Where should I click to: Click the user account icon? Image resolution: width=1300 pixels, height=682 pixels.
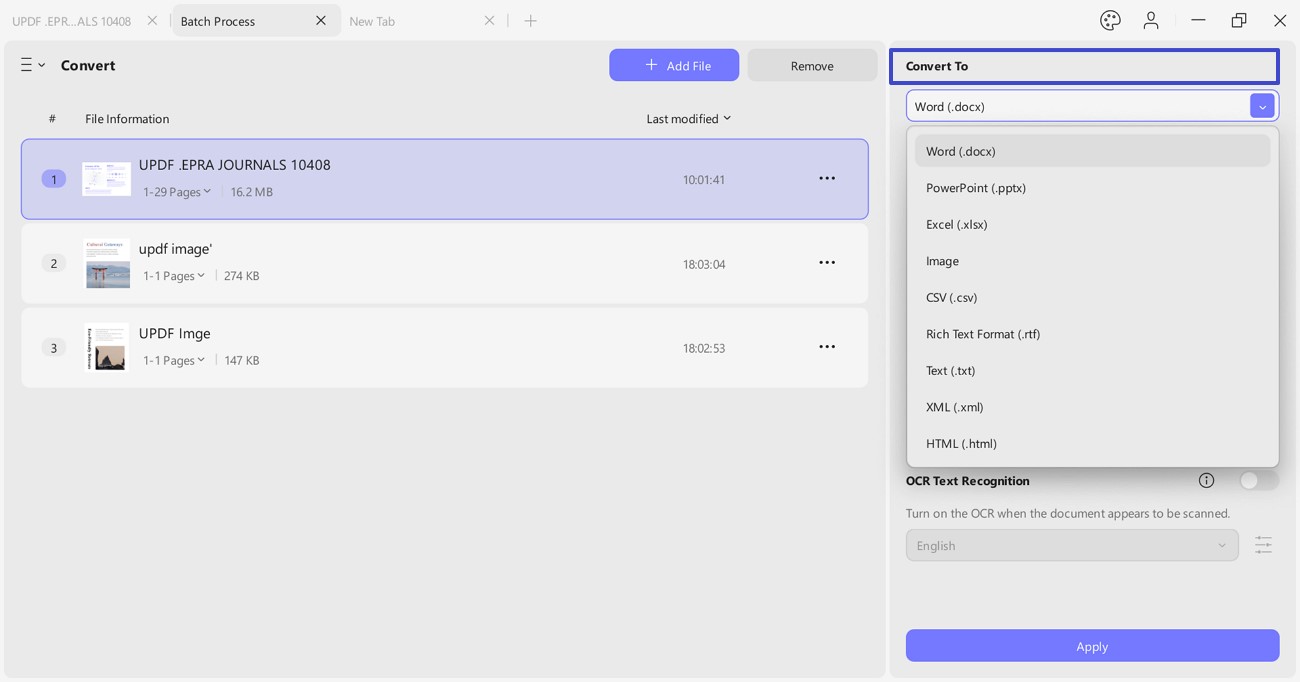coord(1151,20)
